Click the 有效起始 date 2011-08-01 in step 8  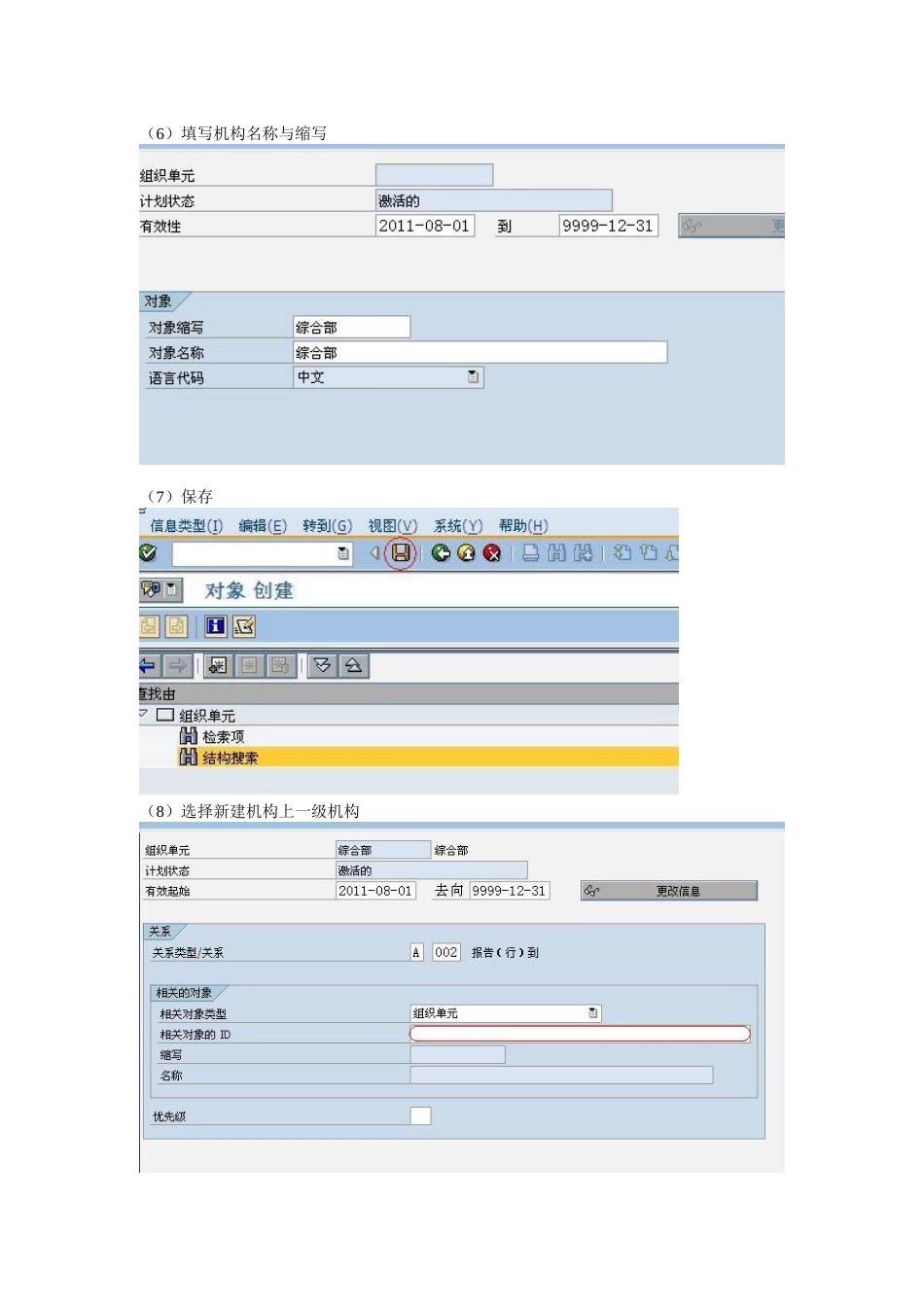point(375,891)
